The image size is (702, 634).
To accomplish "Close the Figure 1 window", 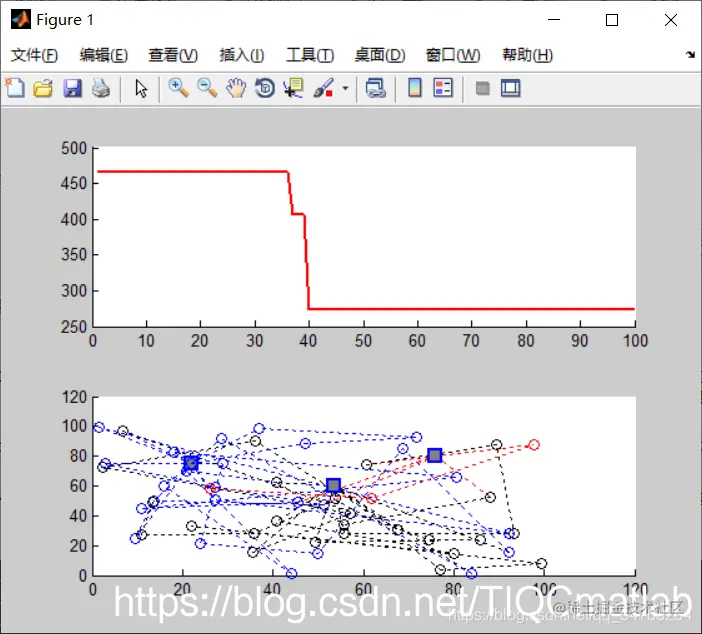I will pos(671,20).
